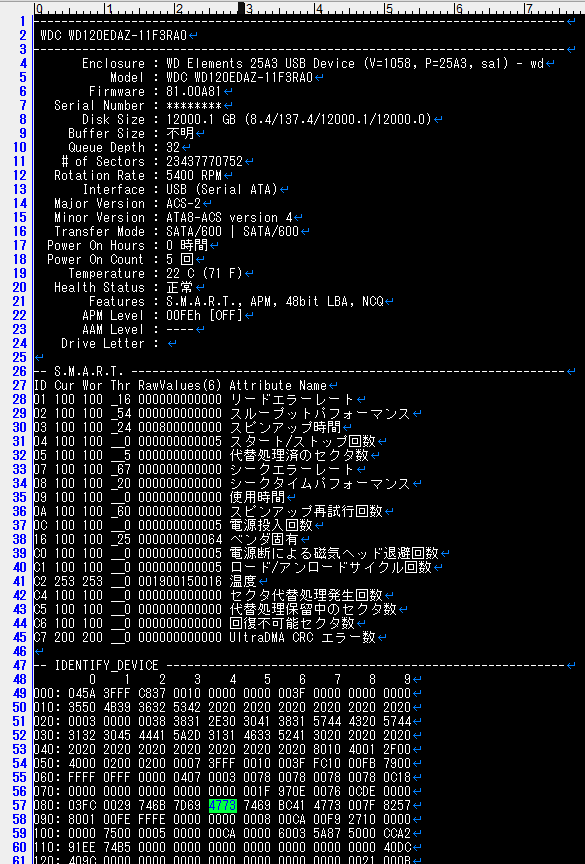Click Minor Version ATA8-ACS version 4
The width and height of the screenshot is (585, 864).
point(229,218)
